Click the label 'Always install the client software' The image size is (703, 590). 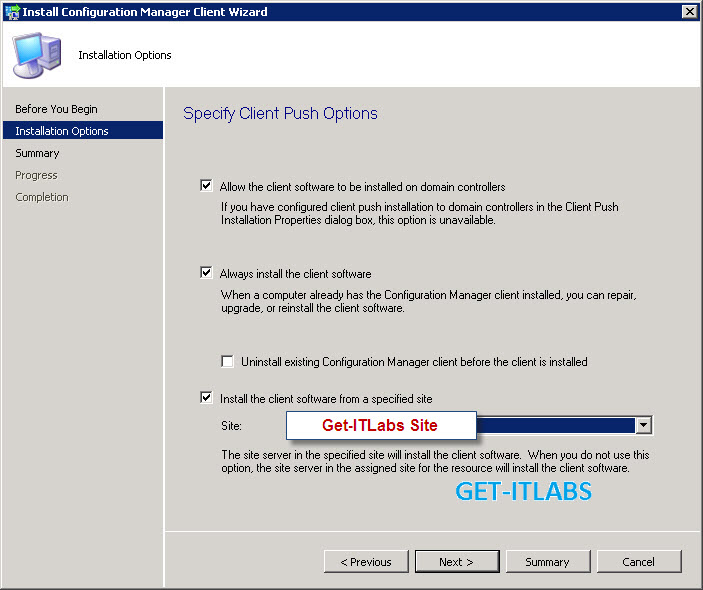[295, 273]
